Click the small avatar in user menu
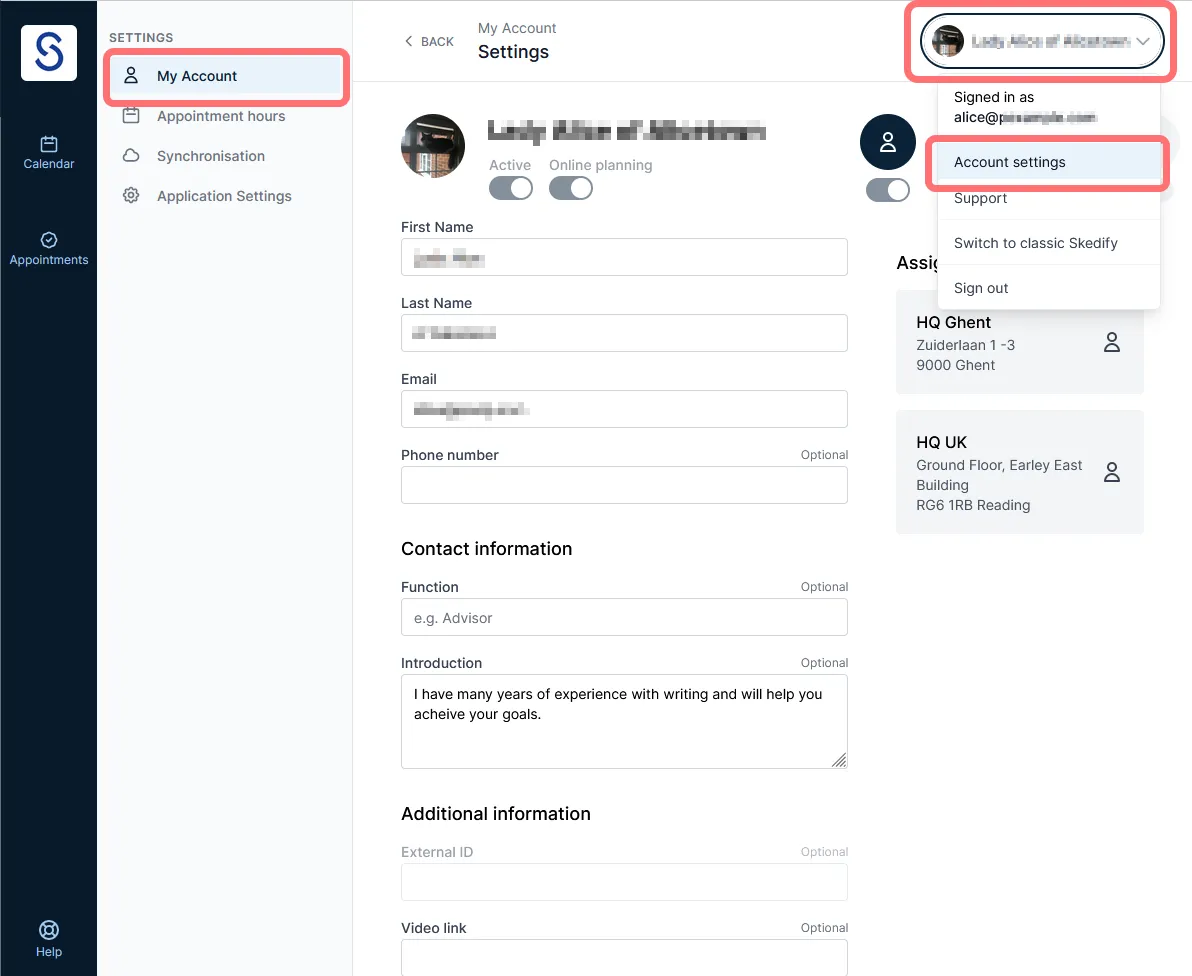Image resolution: width=1192 pixels, height=976 pixels. pyautogui.click(x=947, y=41)
